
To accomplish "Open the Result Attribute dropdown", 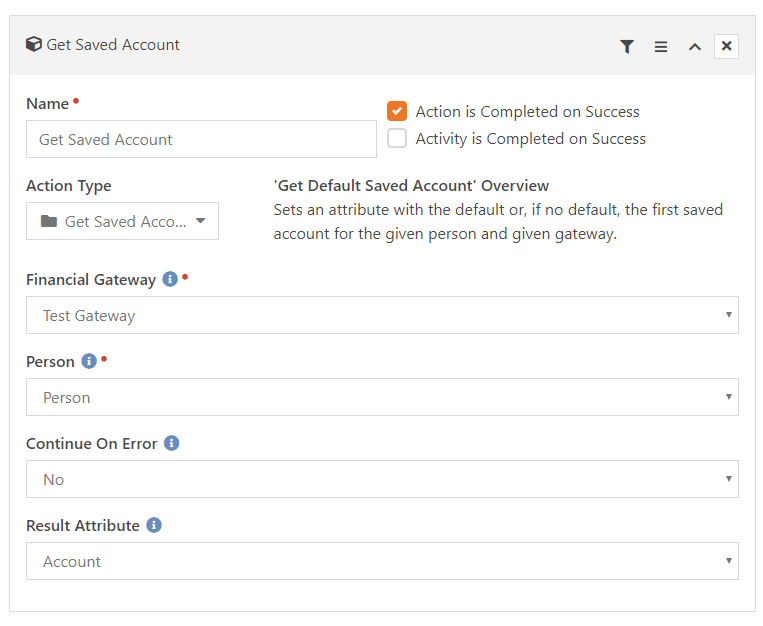I will pos(382,561).
